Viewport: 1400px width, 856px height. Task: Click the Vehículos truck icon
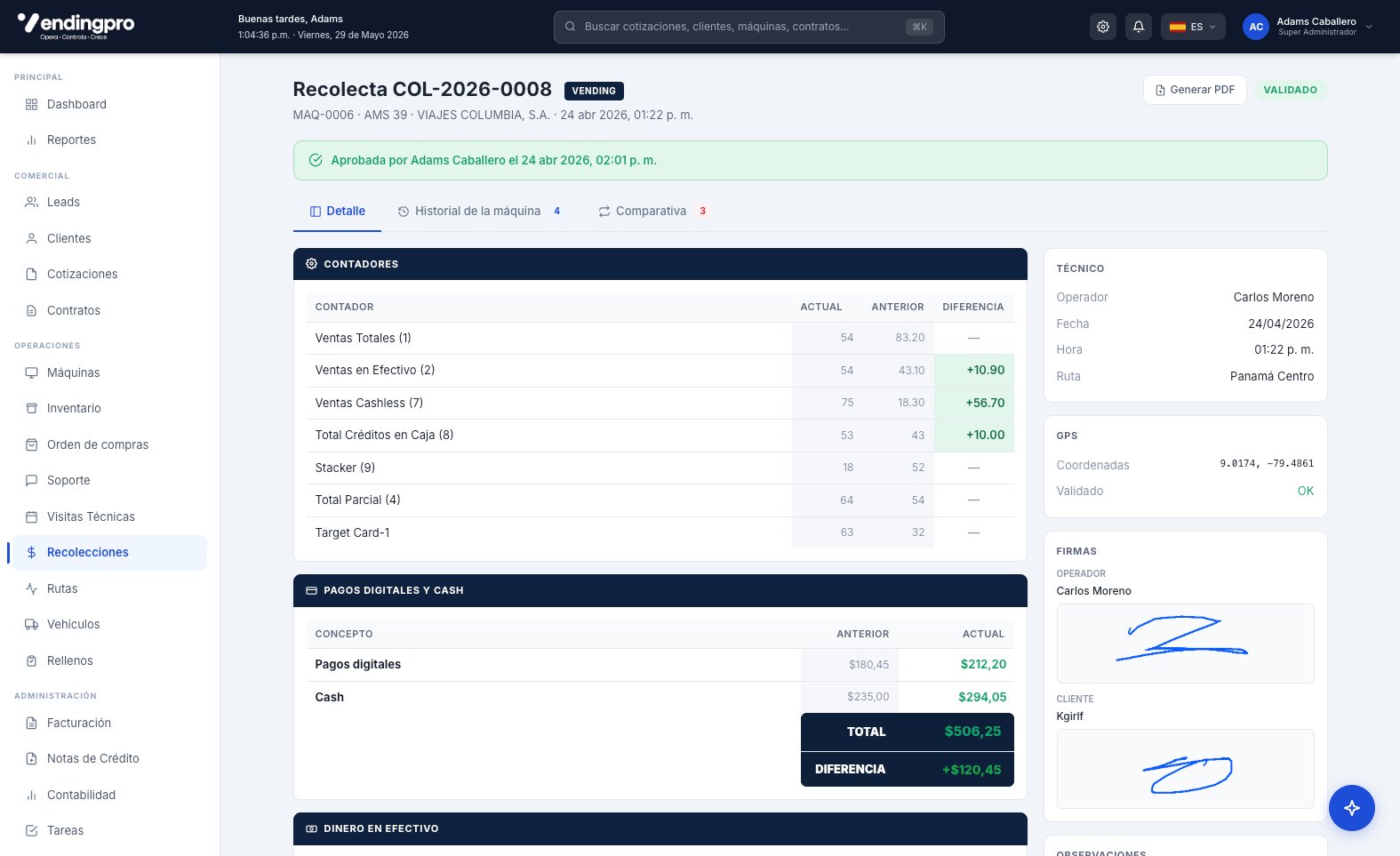32,625
